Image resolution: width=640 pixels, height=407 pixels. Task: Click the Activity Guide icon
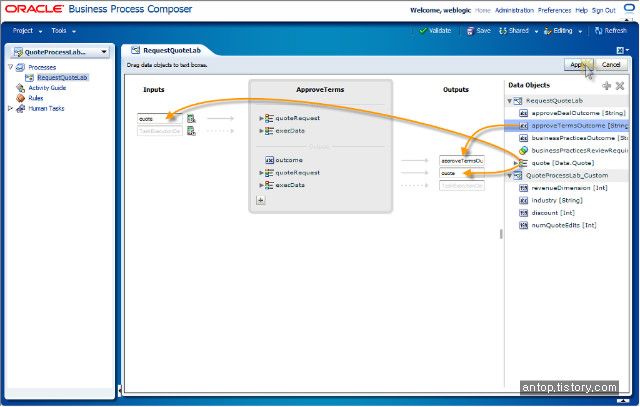point(20,88)
